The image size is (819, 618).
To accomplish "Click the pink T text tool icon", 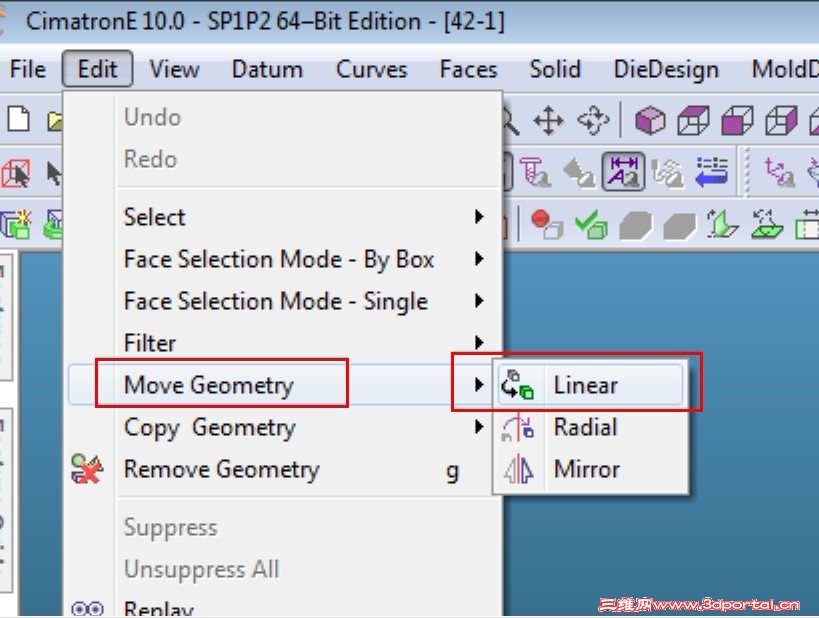I will [x=535, y=171].
